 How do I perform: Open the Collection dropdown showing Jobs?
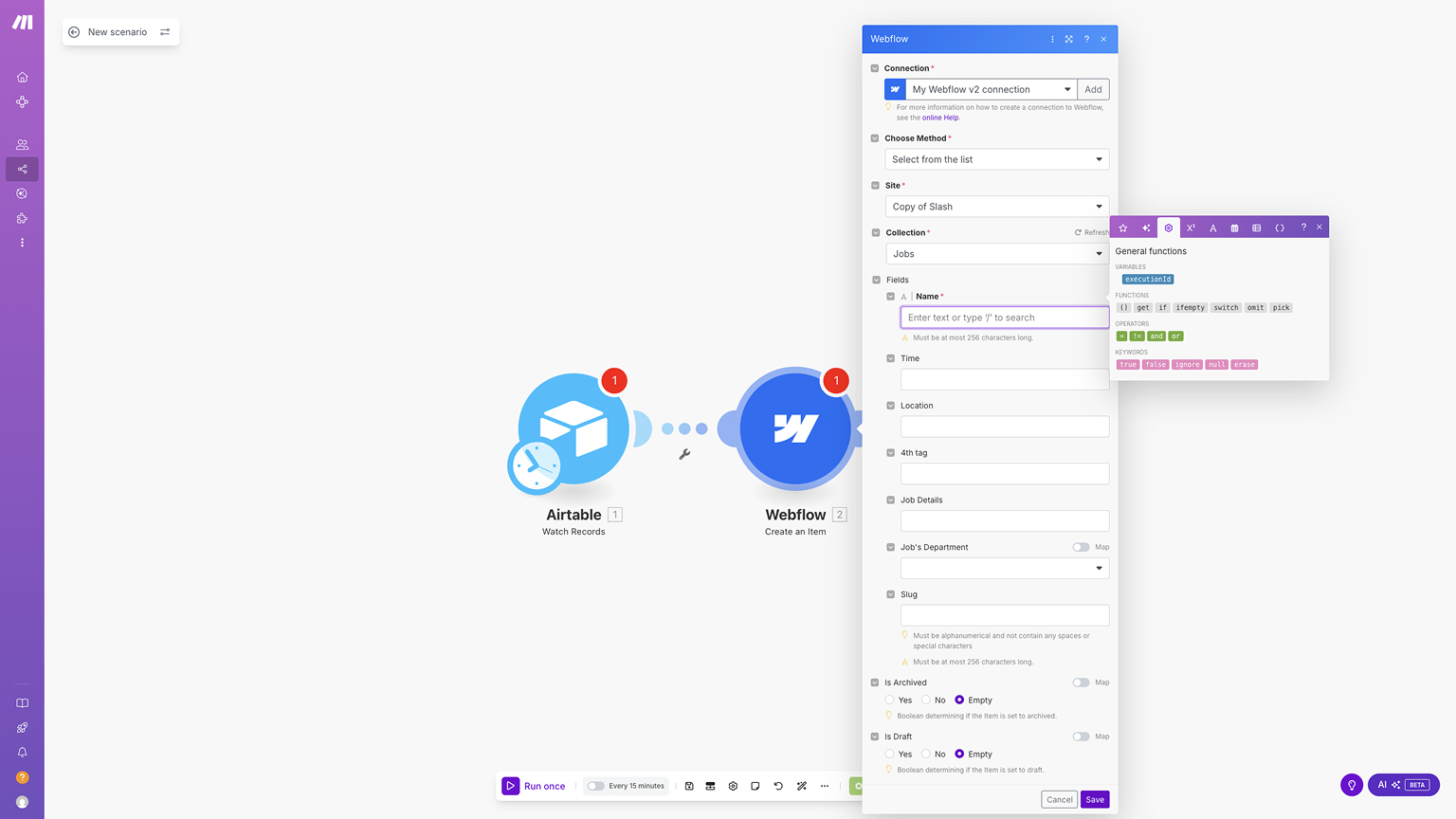click(x=997, y=254)
